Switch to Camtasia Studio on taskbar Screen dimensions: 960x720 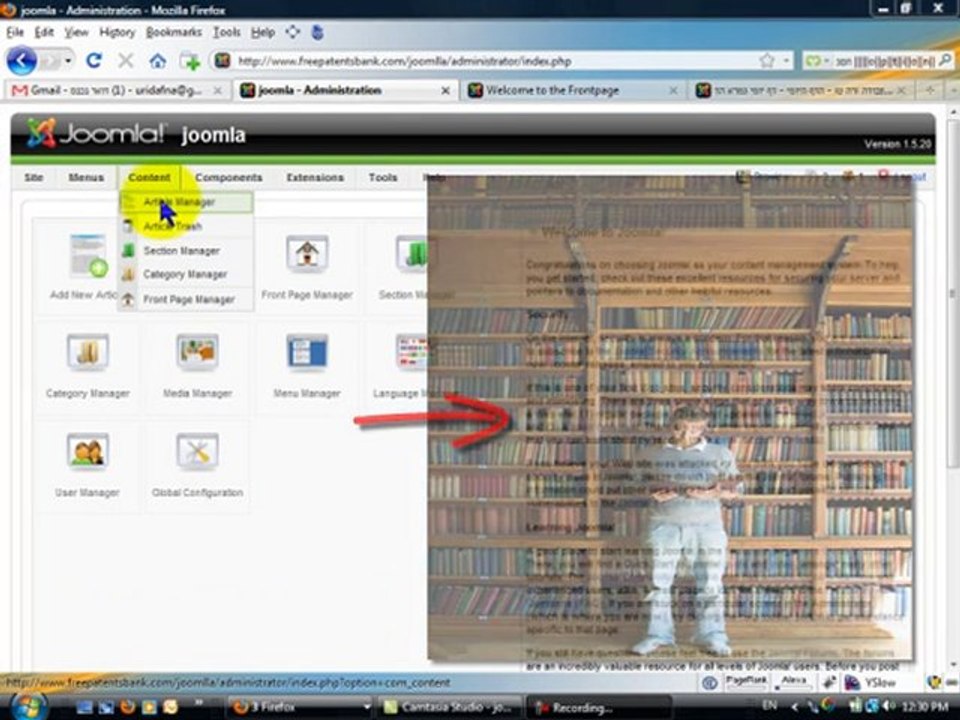coord(450,707)
